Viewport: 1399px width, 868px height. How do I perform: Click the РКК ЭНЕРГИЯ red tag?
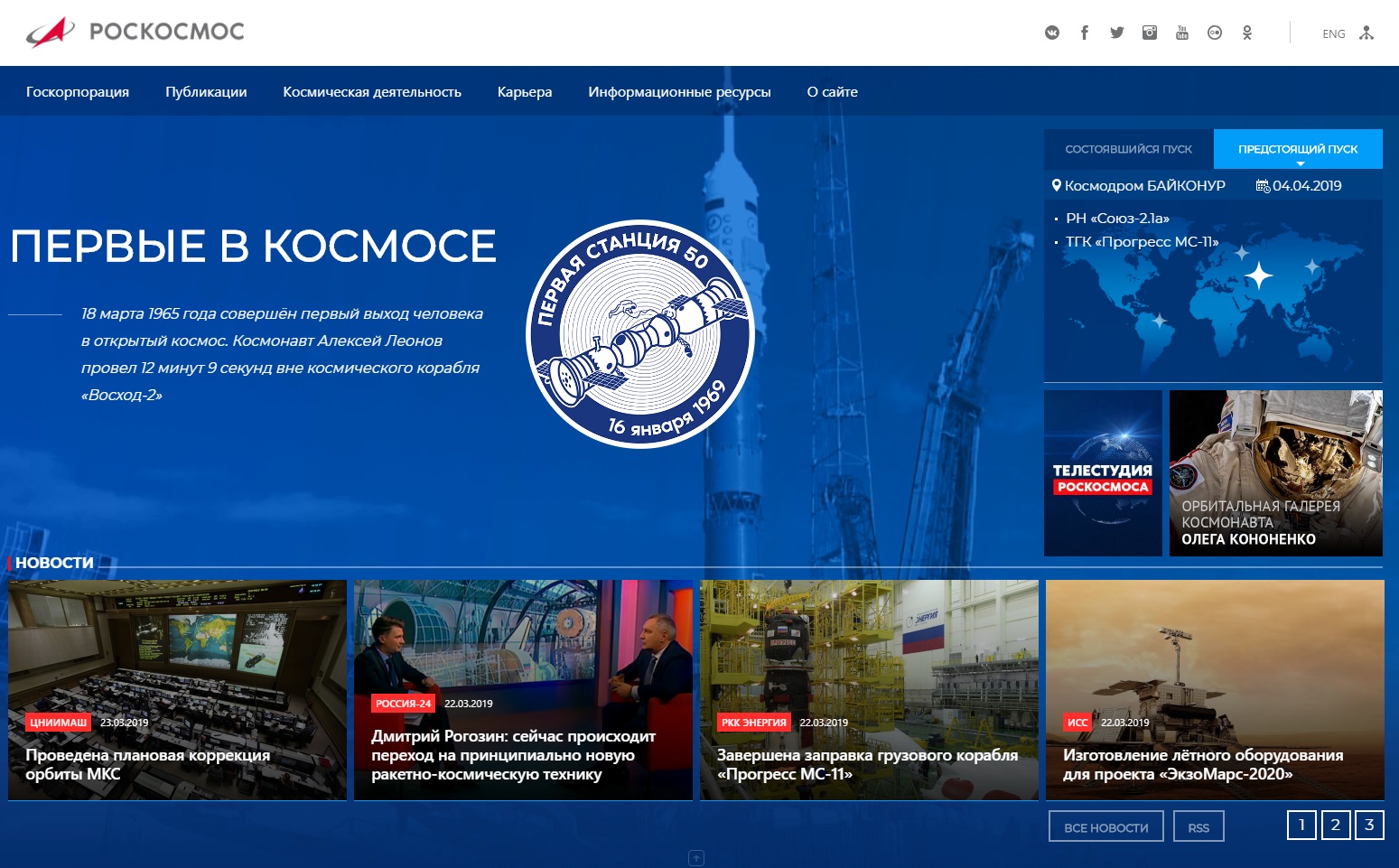click(x=754, y=723)
